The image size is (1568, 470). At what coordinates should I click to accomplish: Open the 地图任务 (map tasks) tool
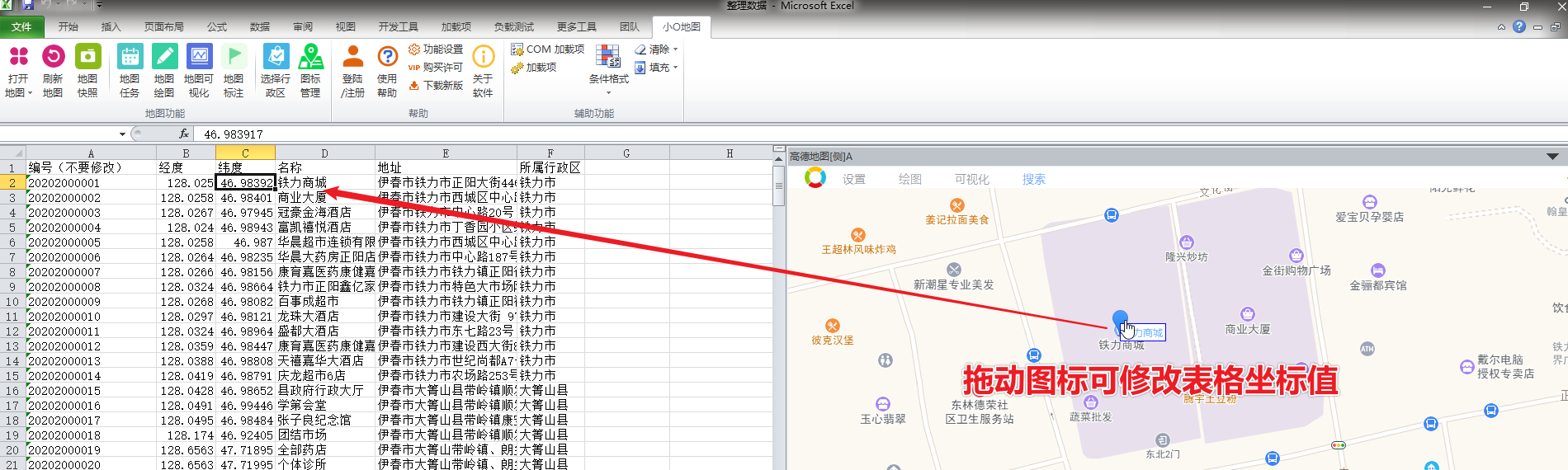pyautogui.click(x=130, y=56)
